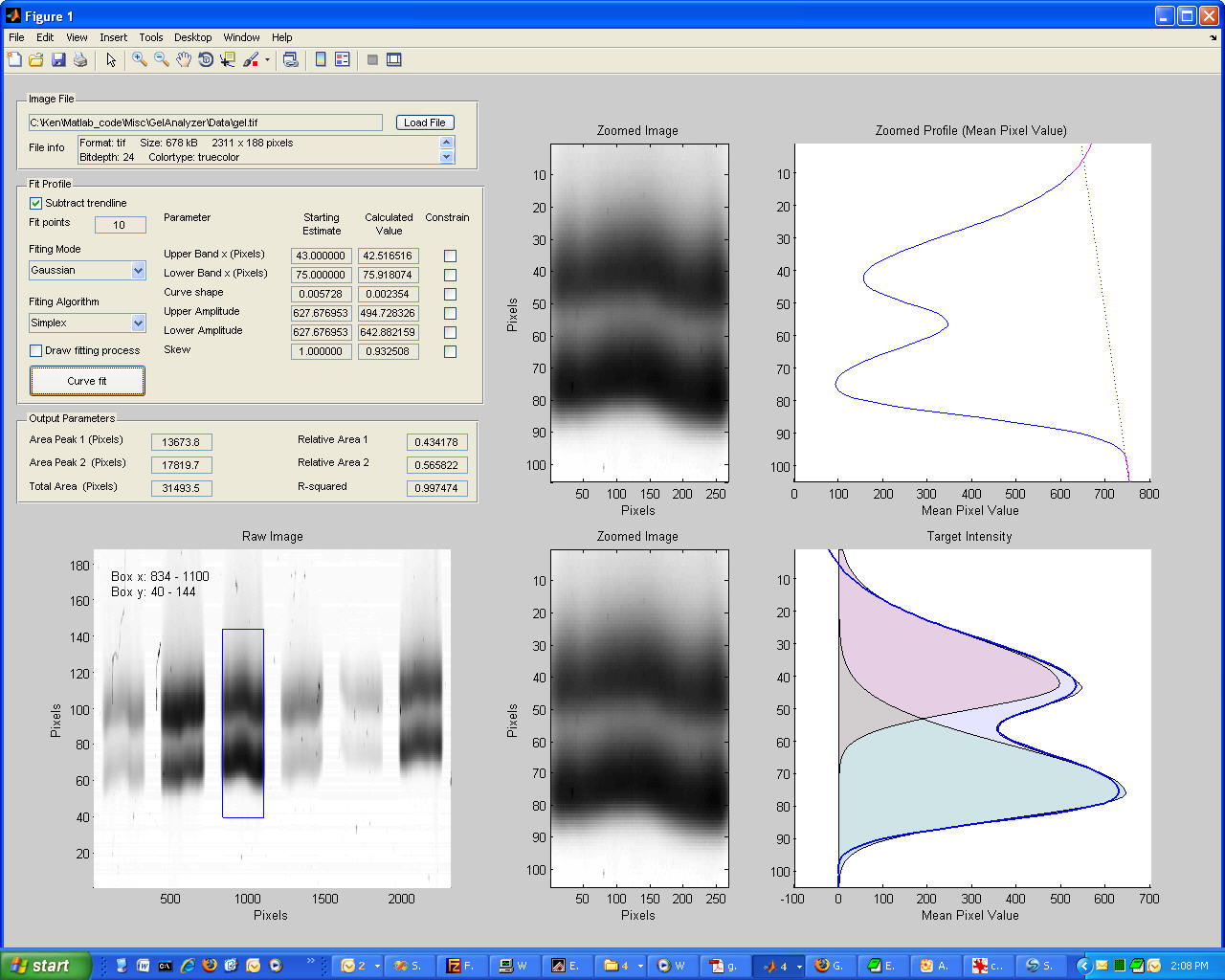Open the Insert menu

(x=113, y=37)
